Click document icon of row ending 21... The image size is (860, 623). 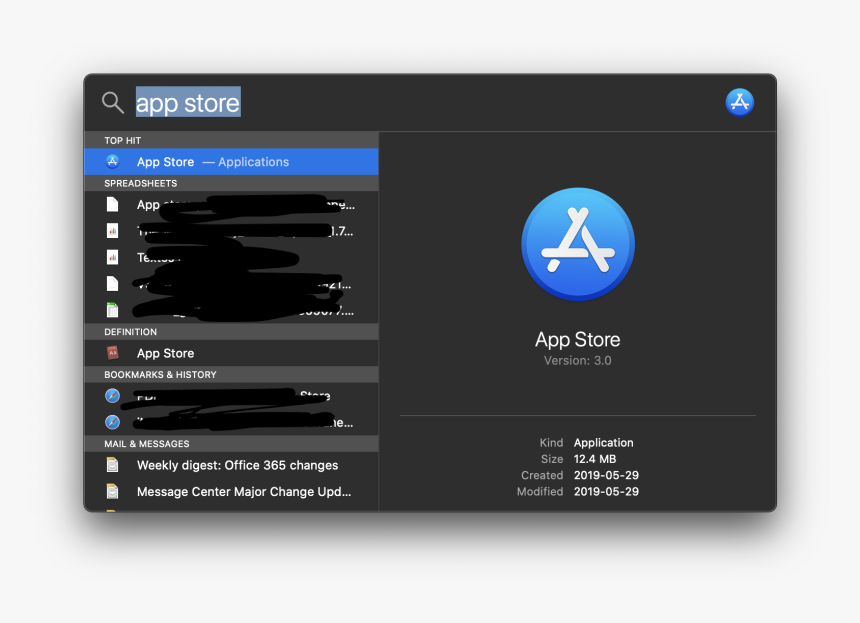point(112,284)
